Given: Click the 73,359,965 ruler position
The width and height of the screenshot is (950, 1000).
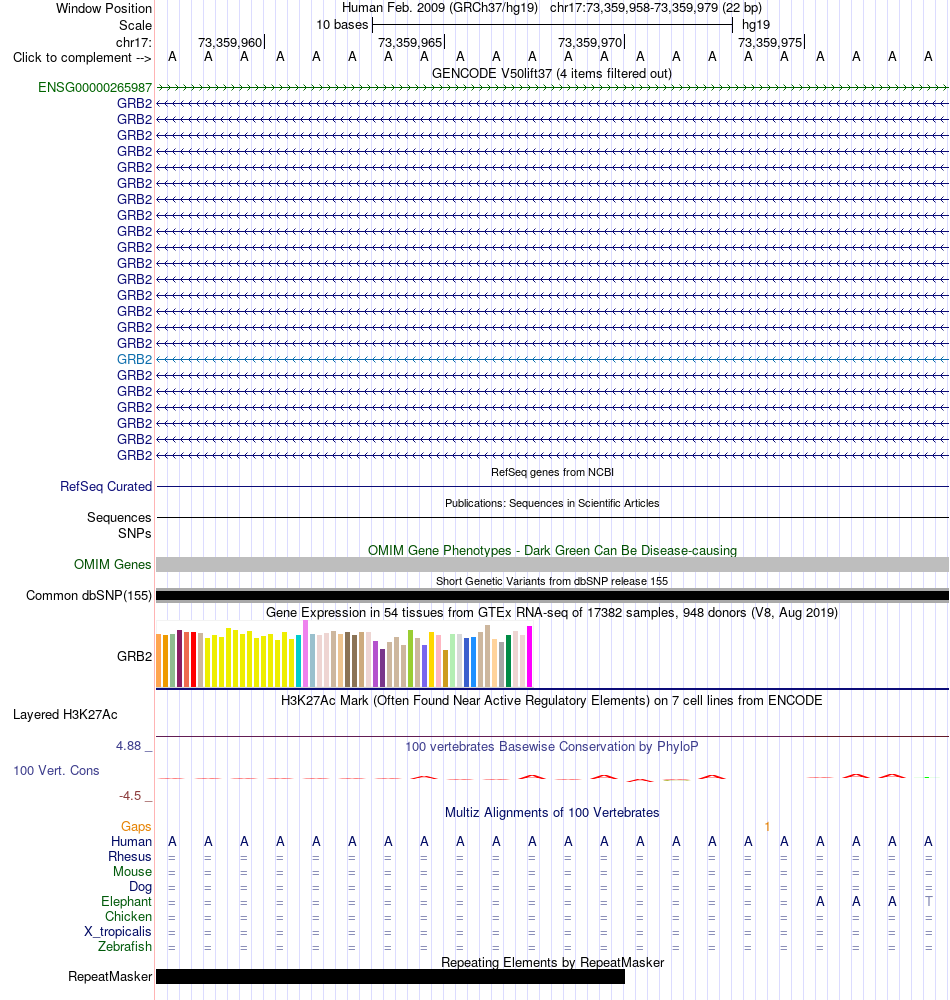Looking at the screenshot, I should [410, 42].
